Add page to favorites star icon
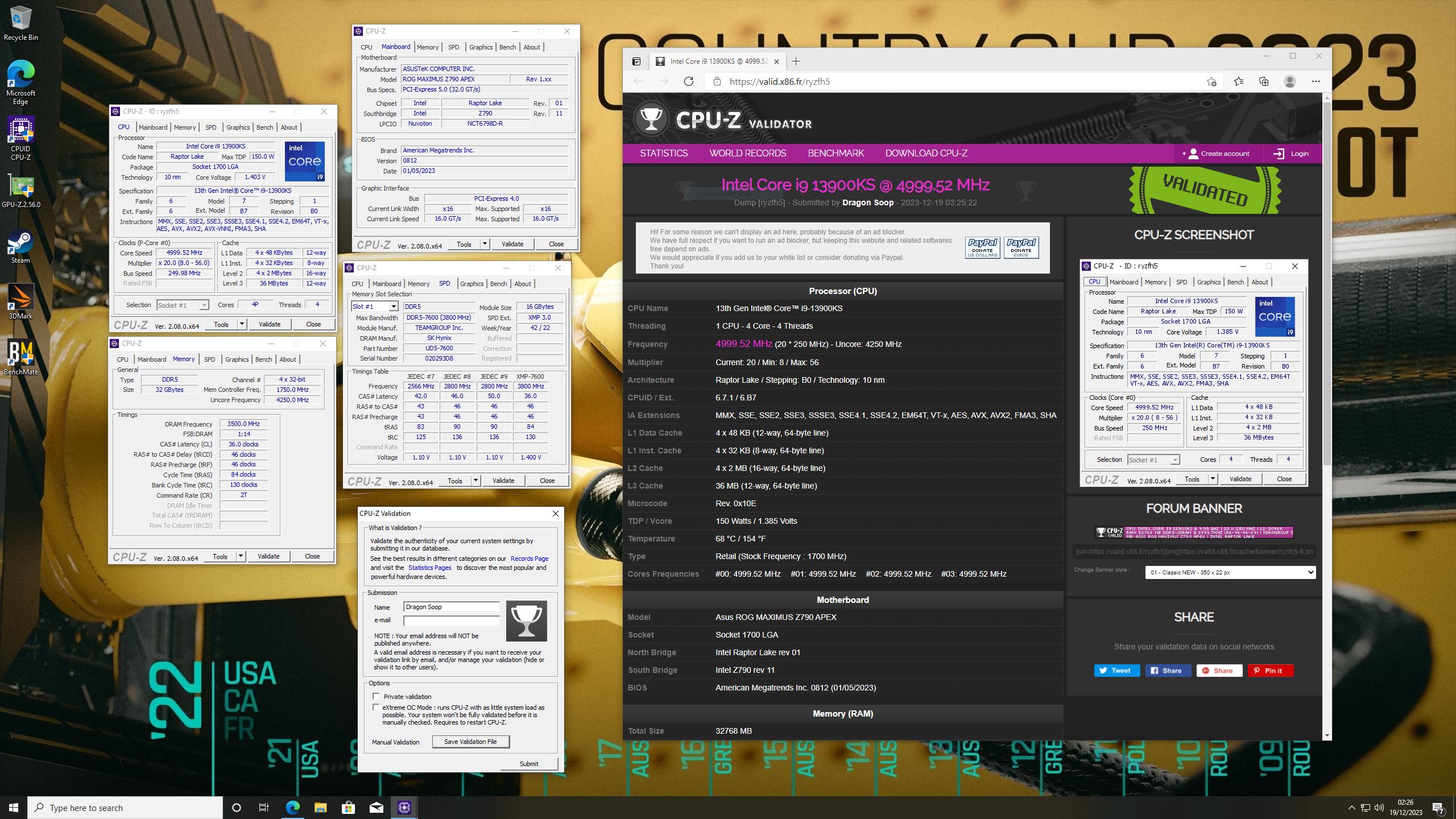1456x819 pixels. click(x=1211, y=81)
